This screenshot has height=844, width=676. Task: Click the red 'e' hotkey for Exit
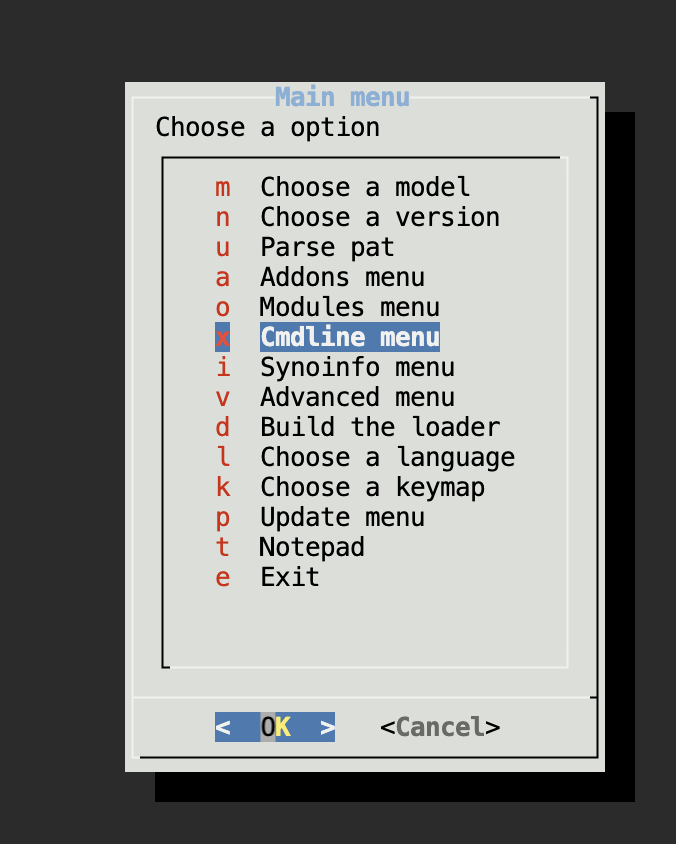pyautogui.click(x=222, y=578)
